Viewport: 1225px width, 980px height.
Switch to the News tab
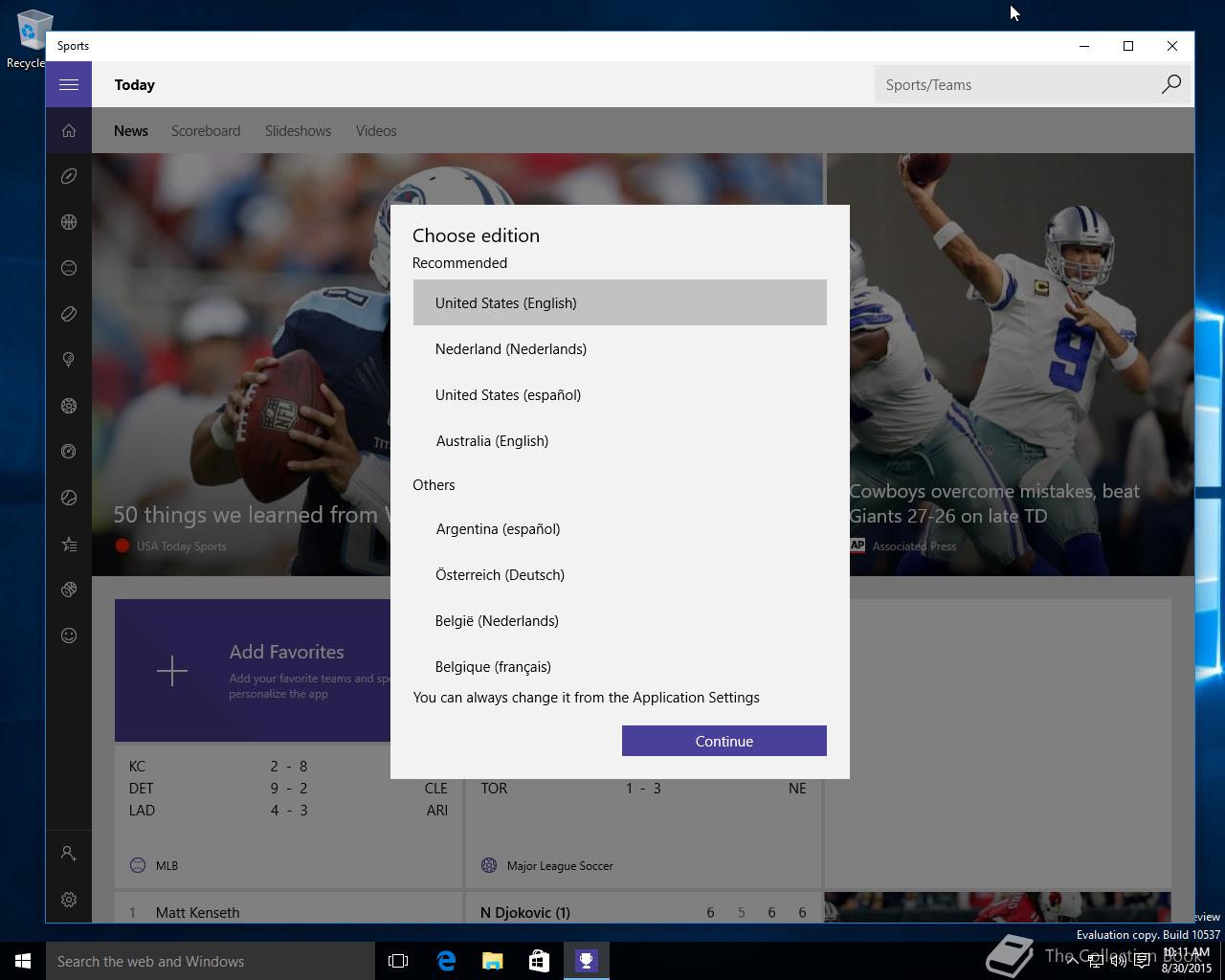click(131, 131)
